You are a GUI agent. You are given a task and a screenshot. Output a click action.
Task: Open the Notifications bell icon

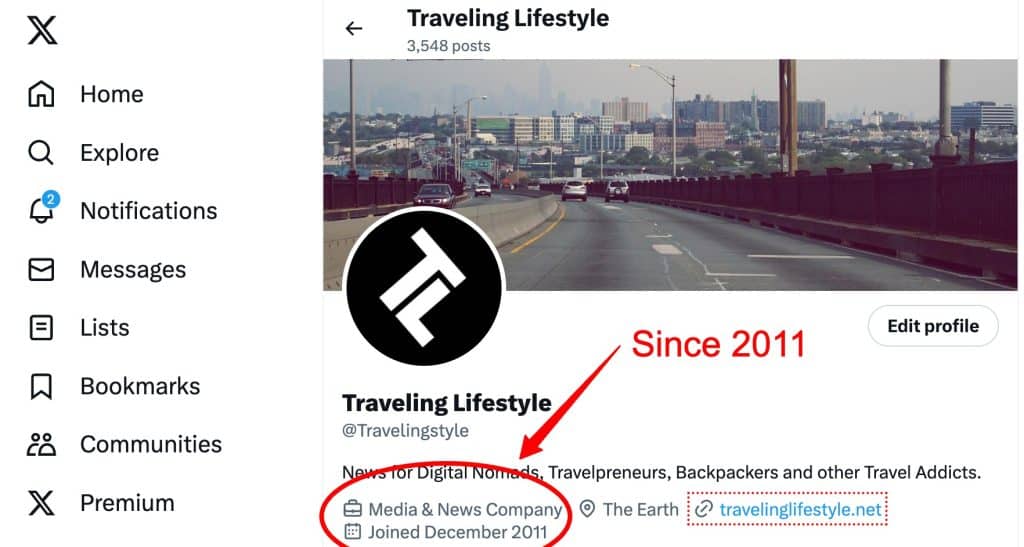tap(41, 211)
